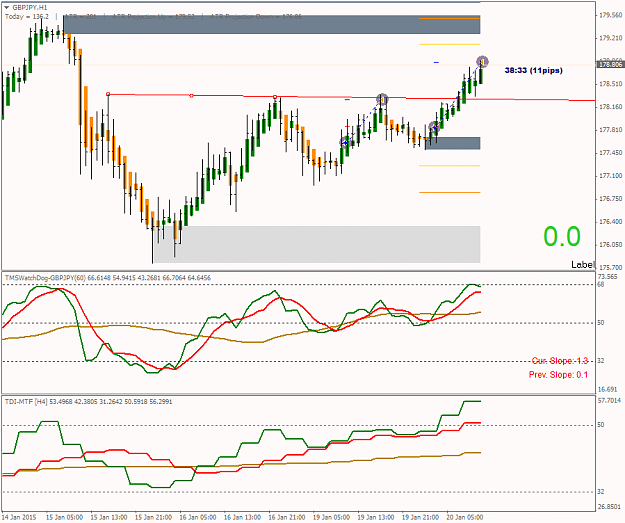Click the 178.160 price scale label
This screenshot has height=523, width=625.
(611, 107)
